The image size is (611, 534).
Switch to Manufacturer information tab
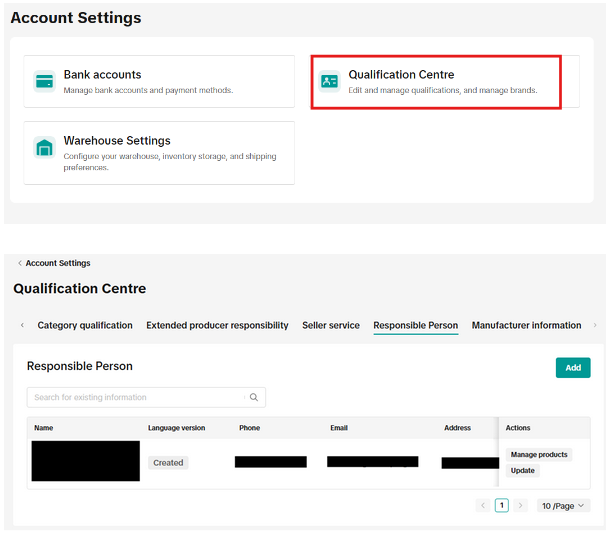pos(526,325)
